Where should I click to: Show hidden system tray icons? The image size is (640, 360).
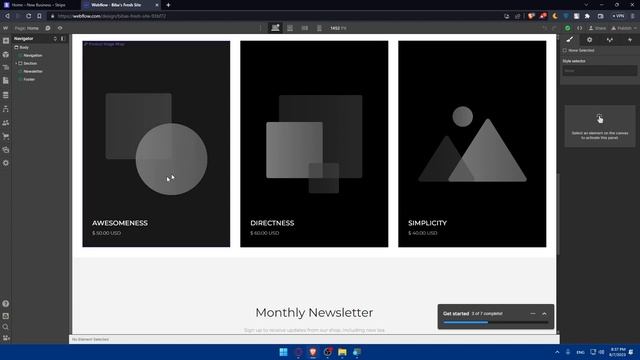pos(557,352)
